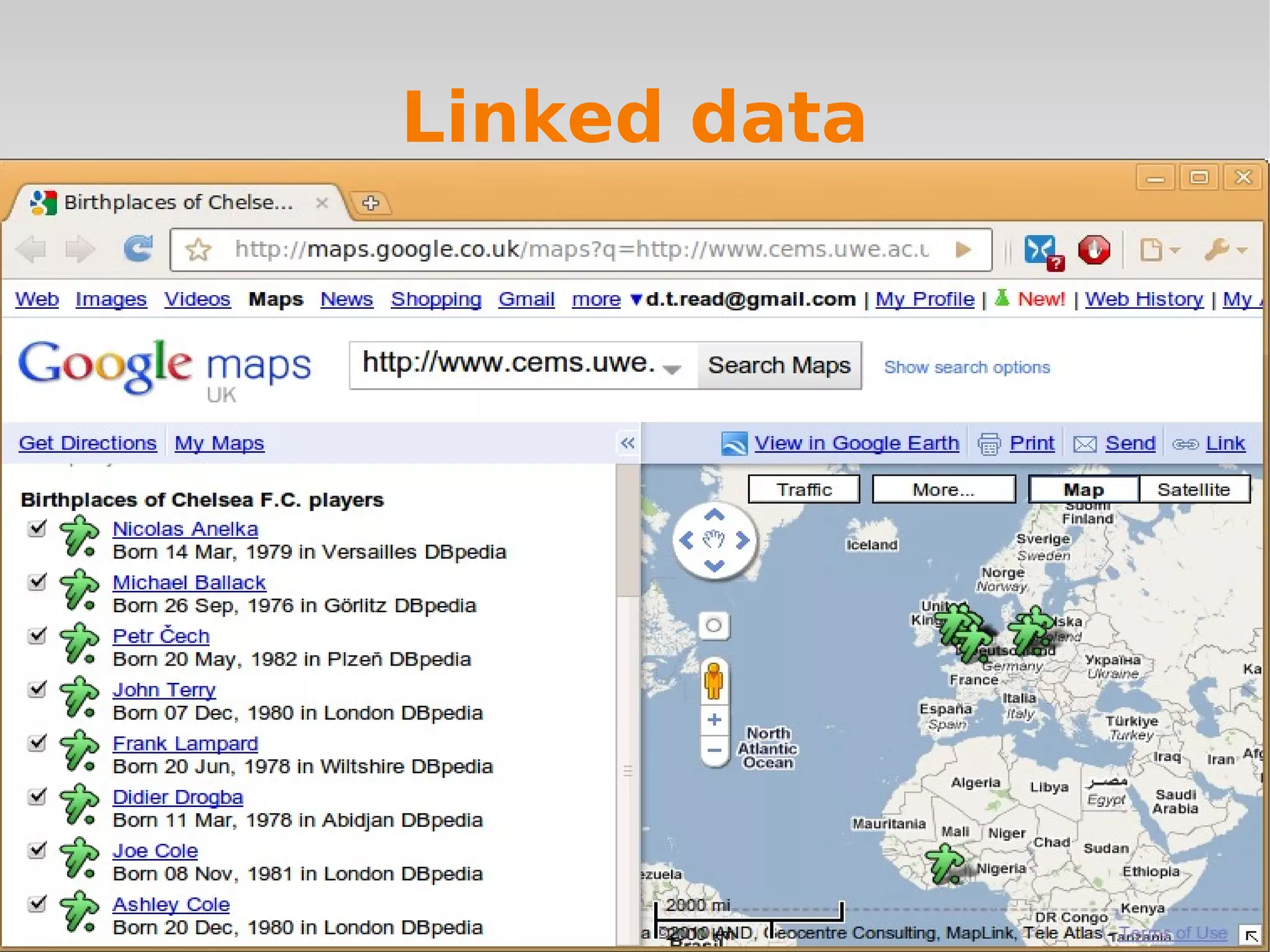This screenshot has height=952, width=1270.
Task: Zoom out on the map
Action: (x=714, y=750)
